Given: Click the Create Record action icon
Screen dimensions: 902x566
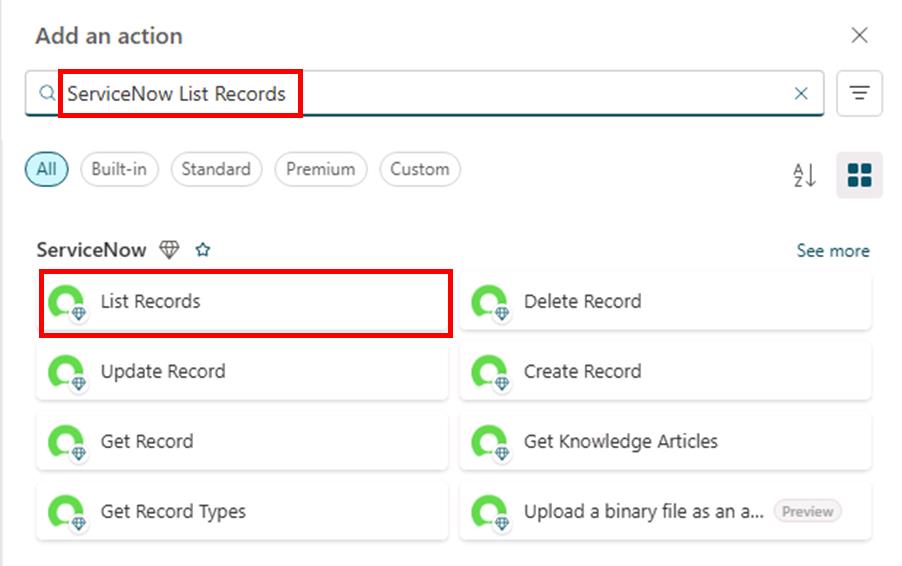Looking at the screenshot, I should click(x=489, y=372).
